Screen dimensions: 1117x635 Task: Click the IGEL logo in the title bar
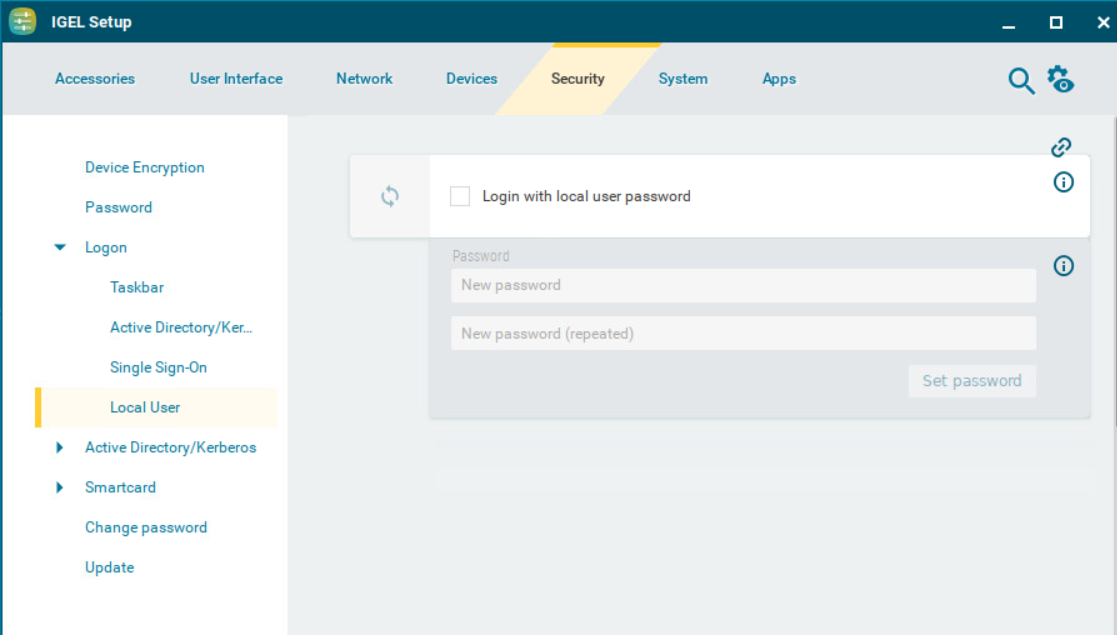coord(21,20)
